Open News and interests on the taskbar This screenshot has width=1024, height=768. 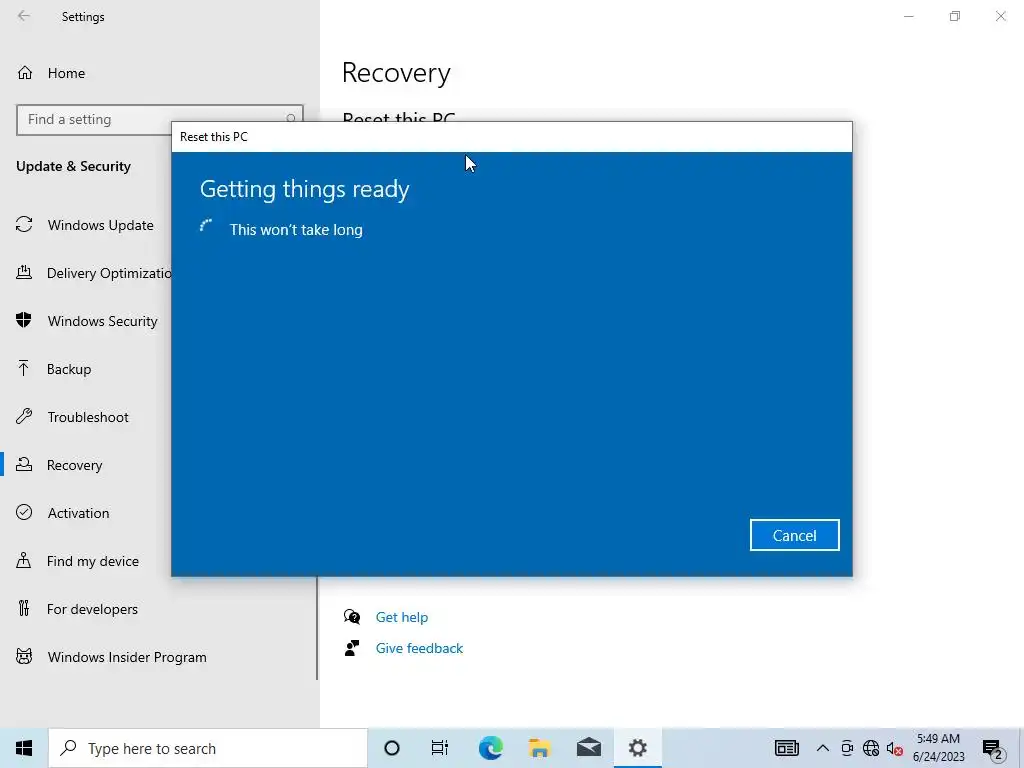(786, 748)
